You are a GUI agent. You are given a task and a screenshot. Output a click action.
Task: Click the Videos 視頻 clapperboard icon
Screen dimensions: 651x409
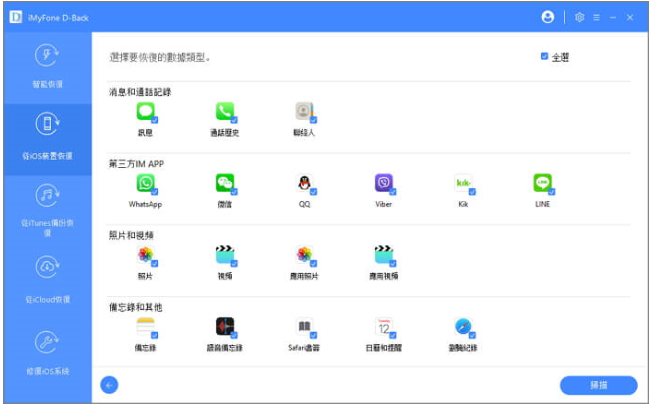(x=225, y=255)
